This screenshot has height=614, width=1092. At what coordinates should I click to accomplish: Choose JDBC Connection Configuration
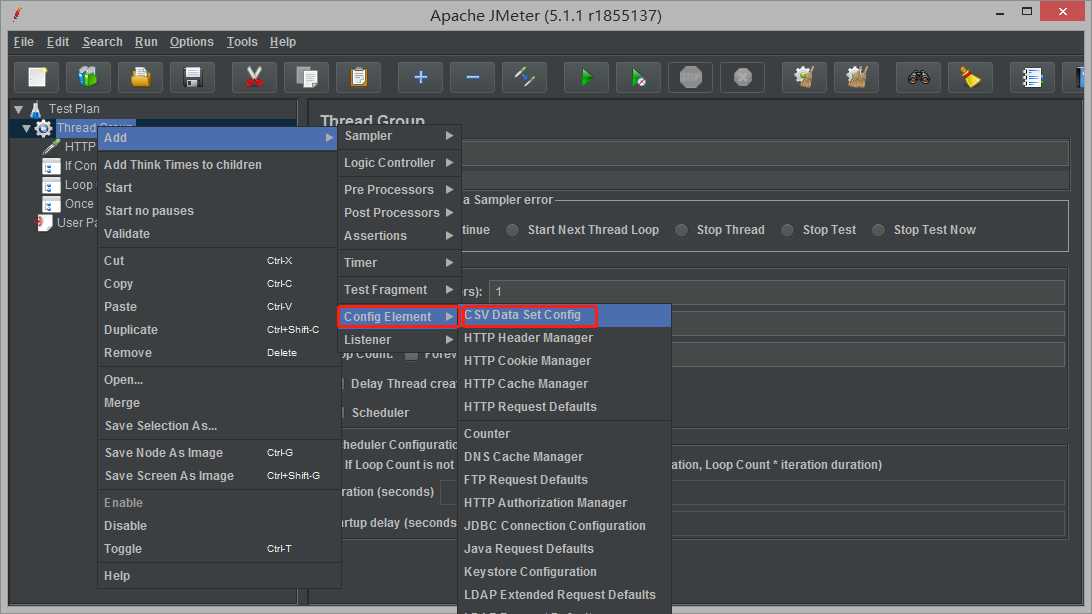tap(564, 526)
